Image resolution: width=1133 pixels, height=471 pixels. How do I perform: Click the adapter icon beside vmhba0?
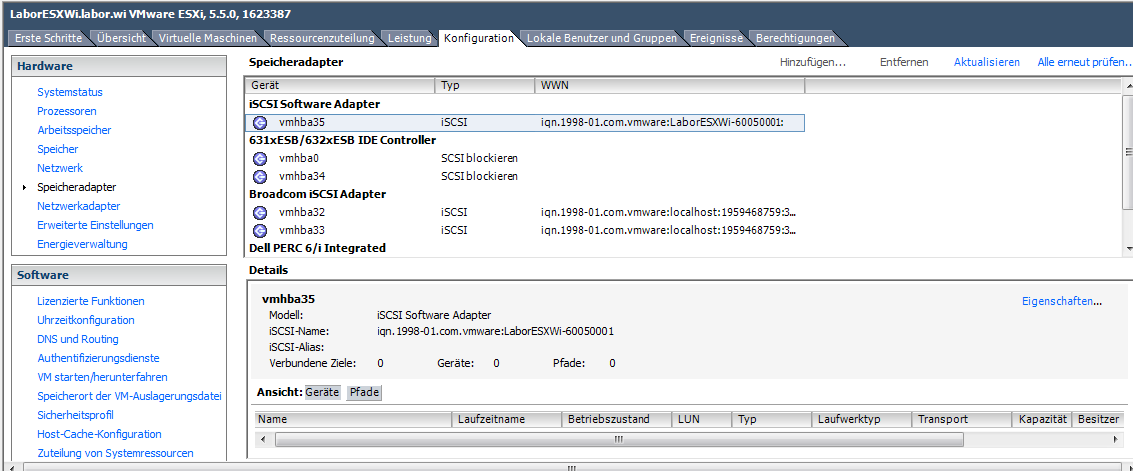tap(260, 158)
